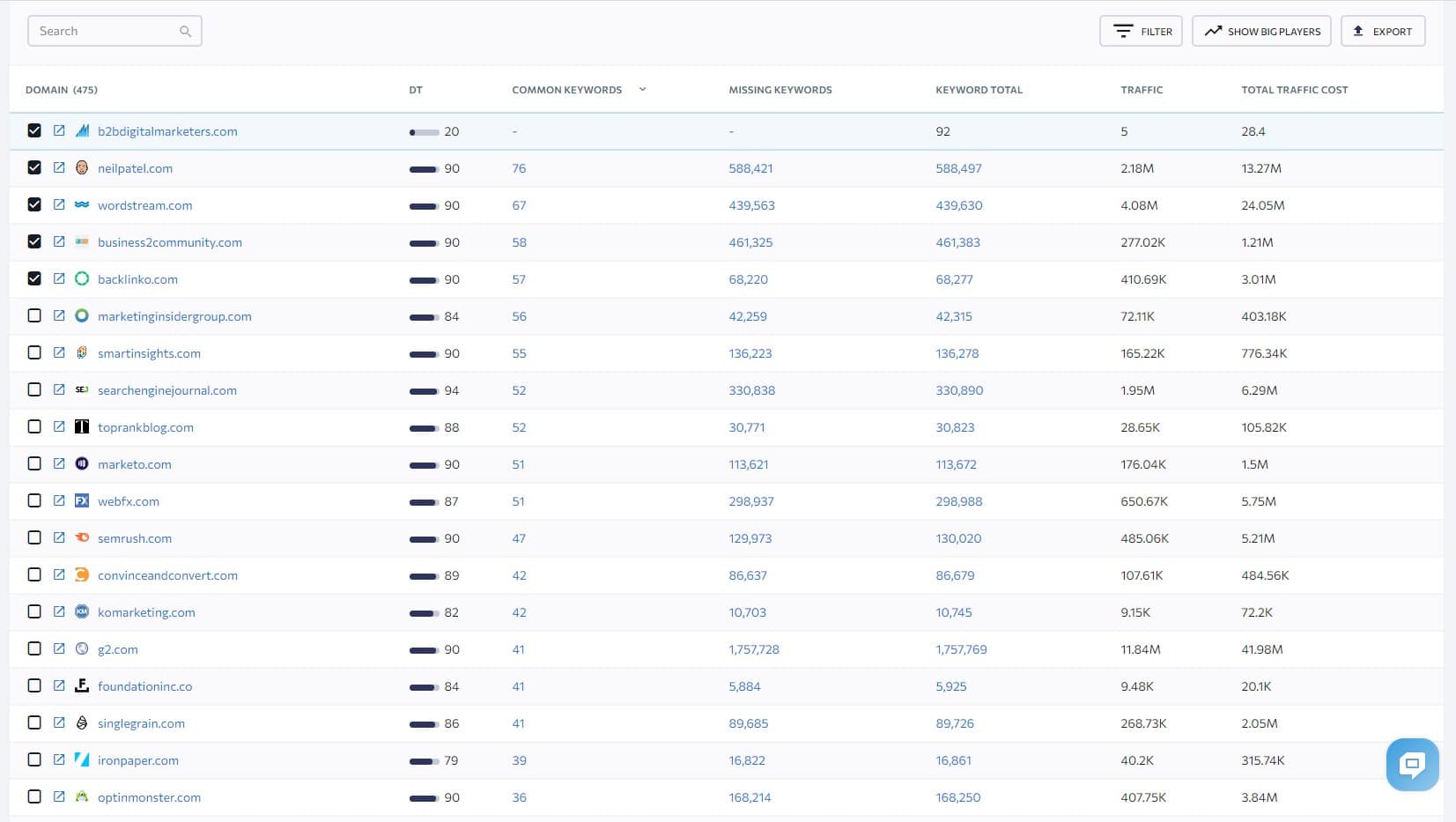Open optinmonster.com keyword total 168,250
The width and height of the screenshot is (1456, 822).
click(x=958, y=797)
